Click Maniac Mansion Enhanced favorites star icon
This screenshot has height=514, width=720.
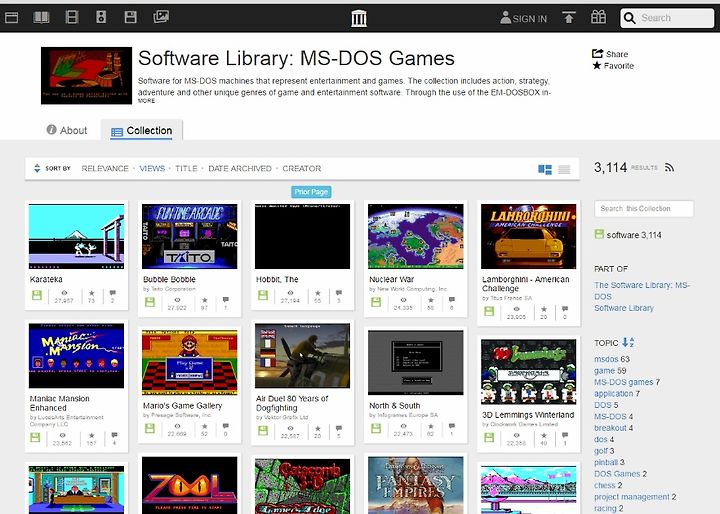(x=91, y=435)
